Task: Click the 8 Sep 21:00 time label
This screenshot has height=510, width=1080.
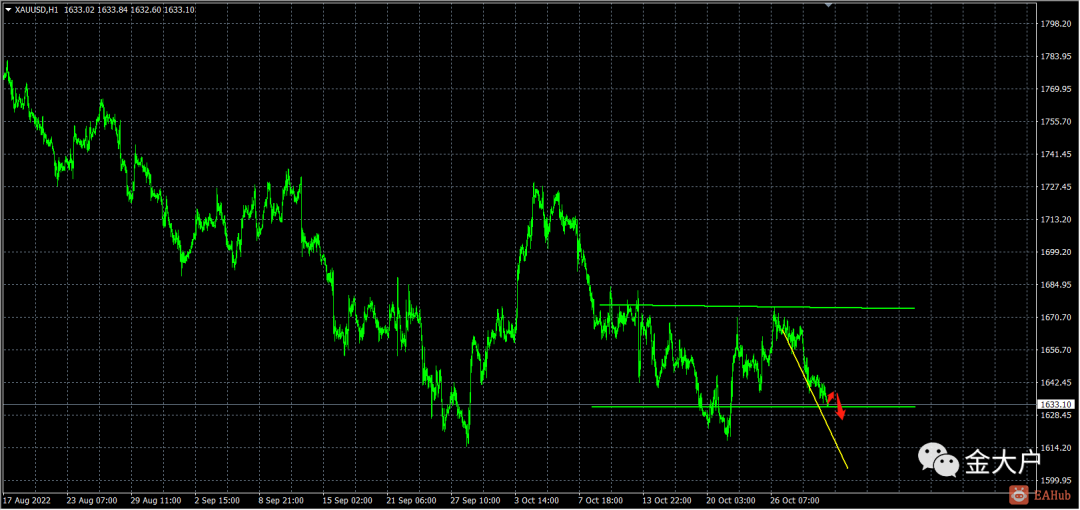Action: point(283,500)
